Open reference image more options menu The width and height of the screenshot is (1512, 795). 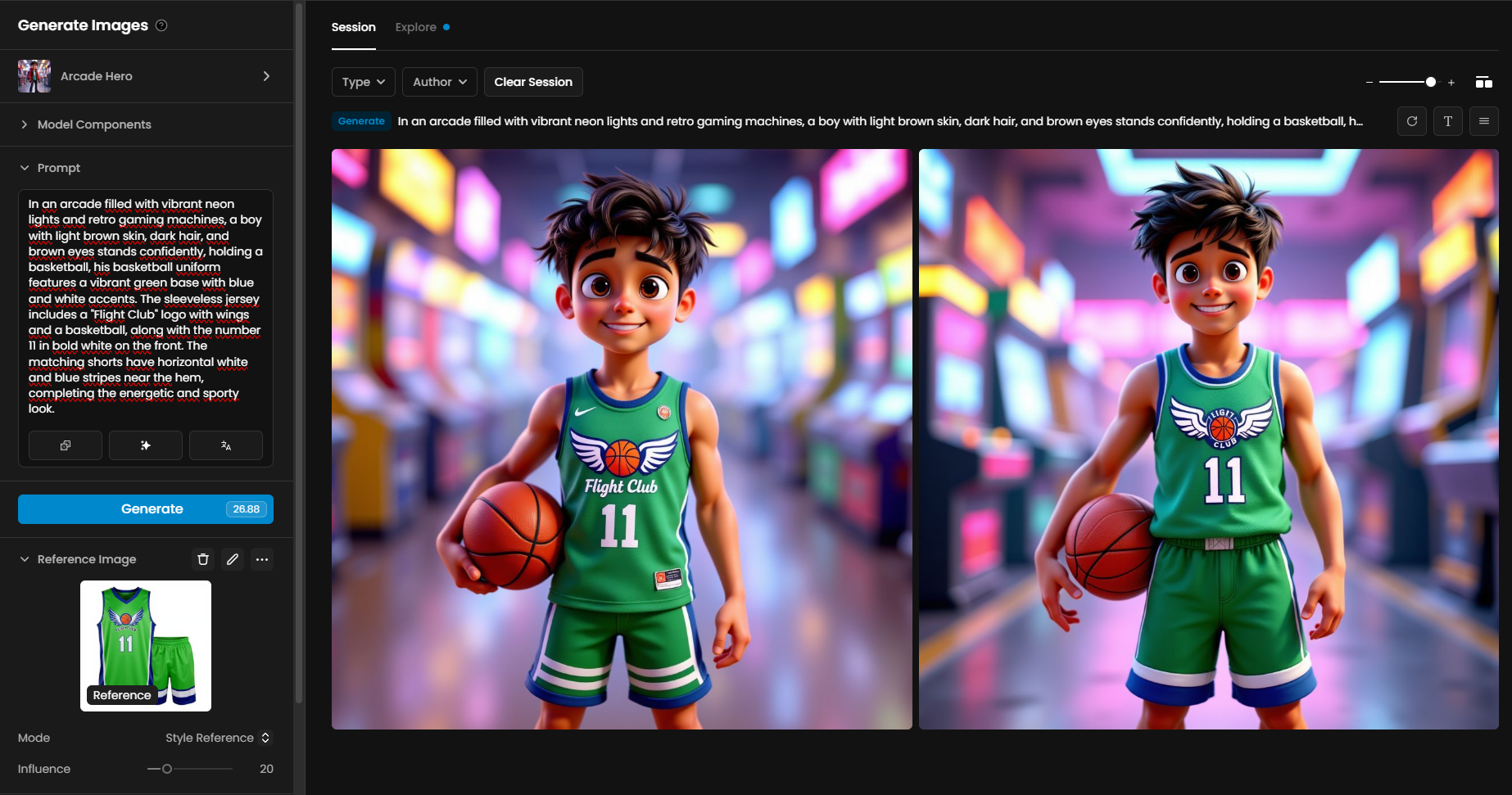coord(262,559)
